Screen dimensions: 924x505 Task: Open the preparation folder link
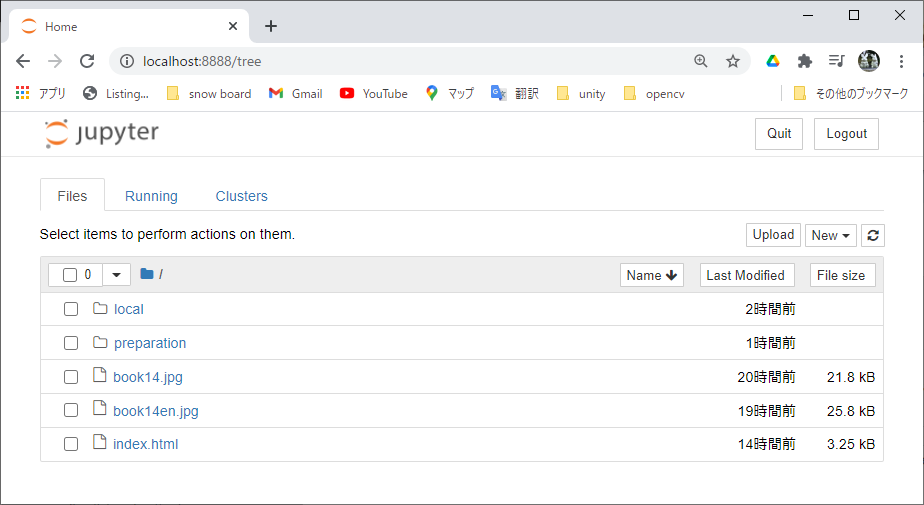(150, 343)
